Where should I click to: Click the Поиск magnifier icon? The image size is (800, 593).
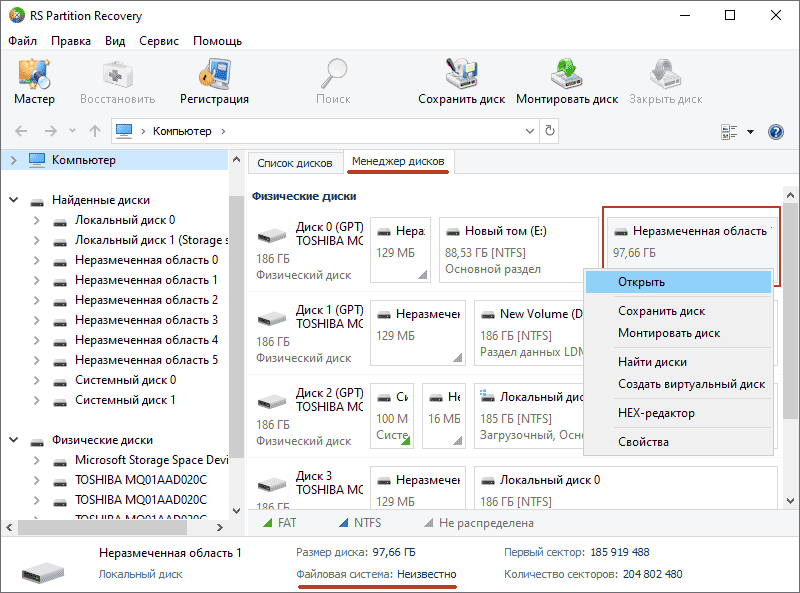point(333,74)
